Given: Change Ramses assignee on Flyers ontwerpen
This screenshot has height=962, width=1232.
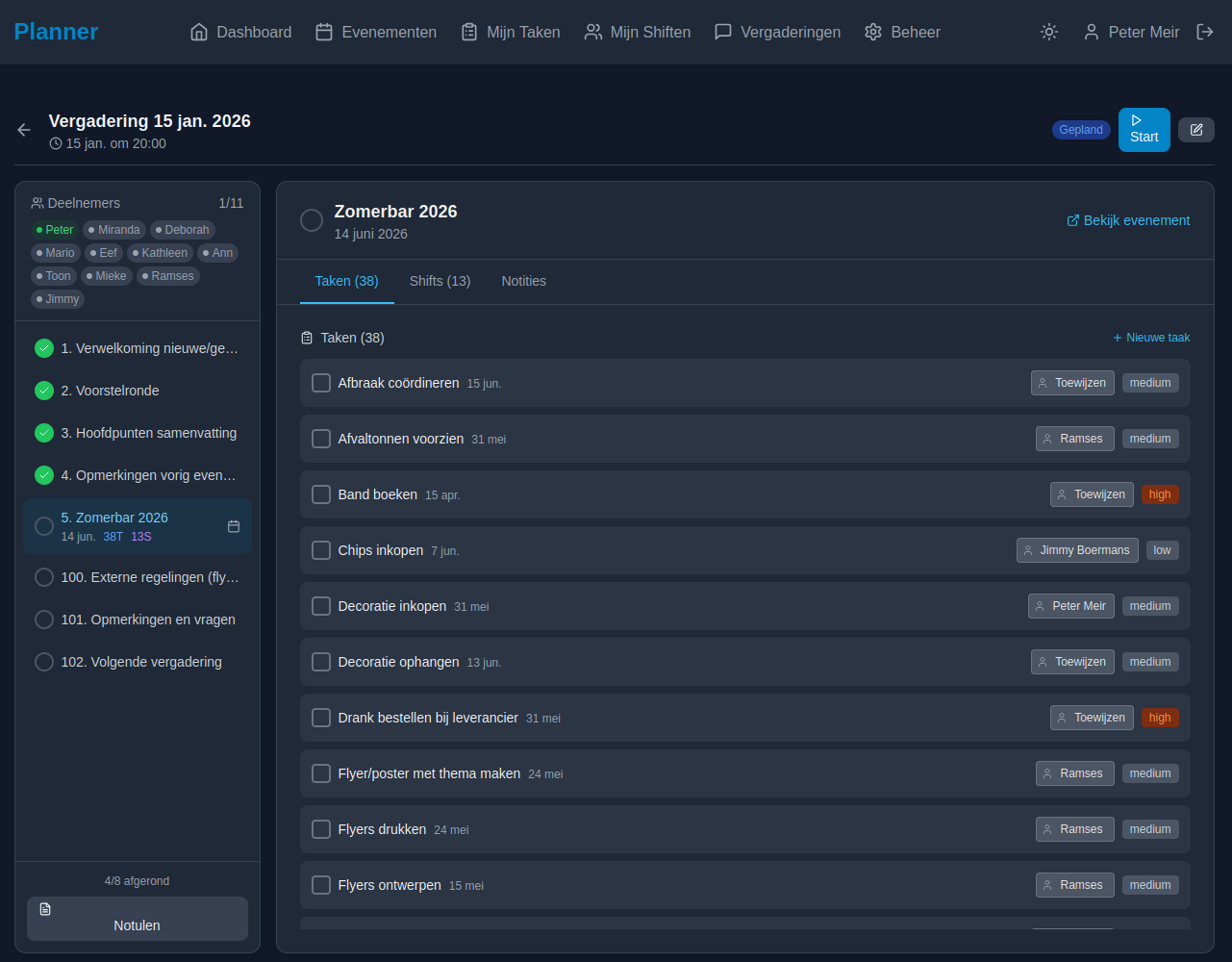Looking at the screenshot, I should click(1075, 885).
